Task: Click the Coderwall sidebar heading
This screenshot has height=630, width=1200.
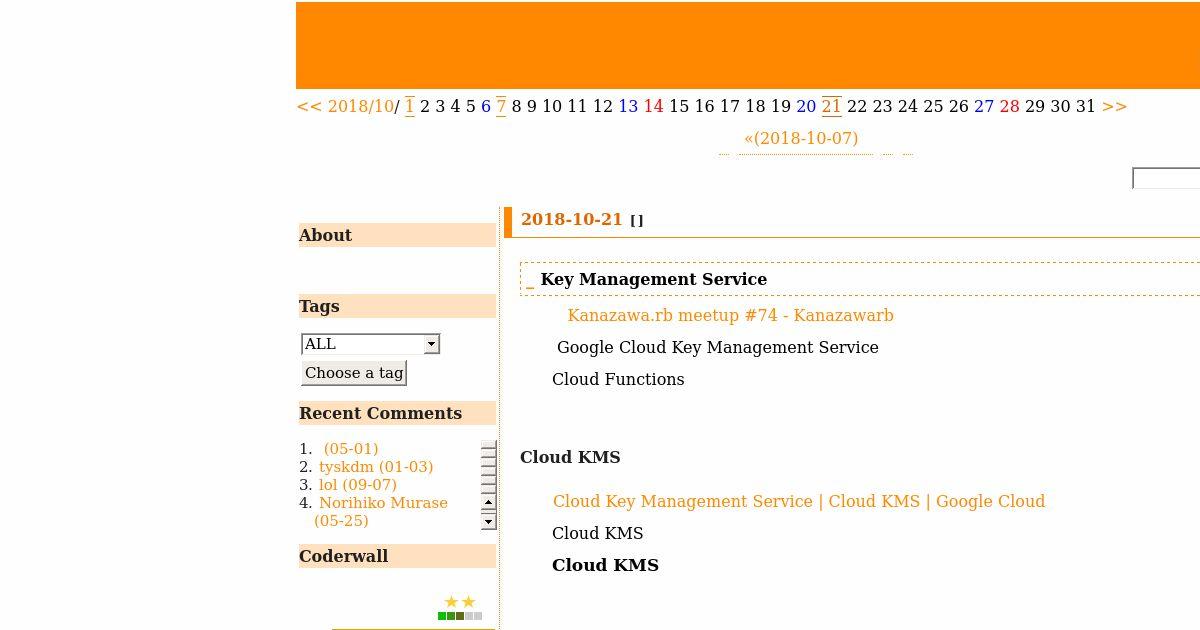Action: click(x=397, y=556)
